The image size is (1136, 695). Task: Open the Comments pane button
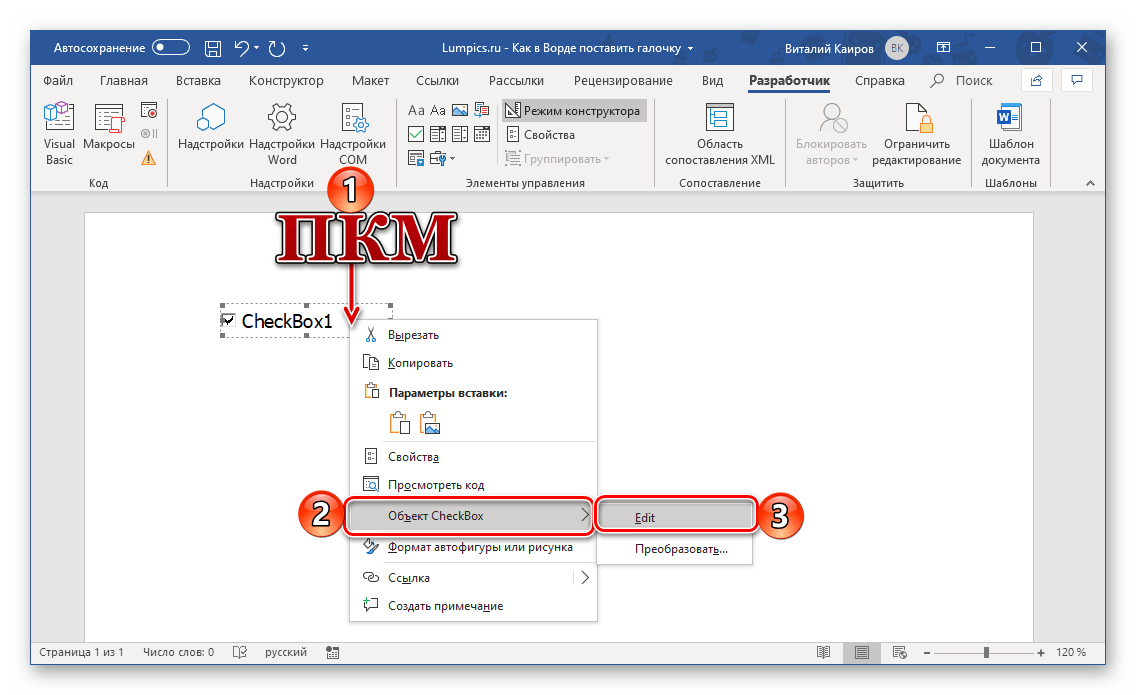tap(1077, 80)
